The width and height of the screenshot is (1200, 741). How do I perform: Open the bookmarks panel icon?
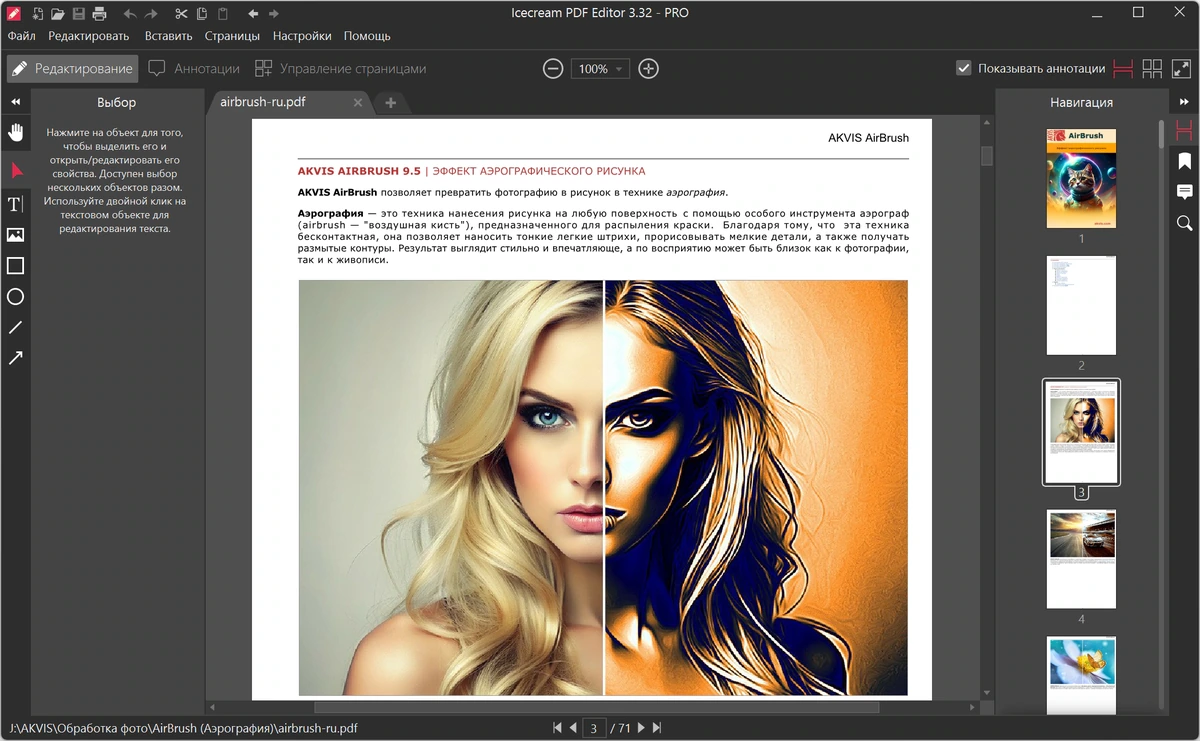1185,161
